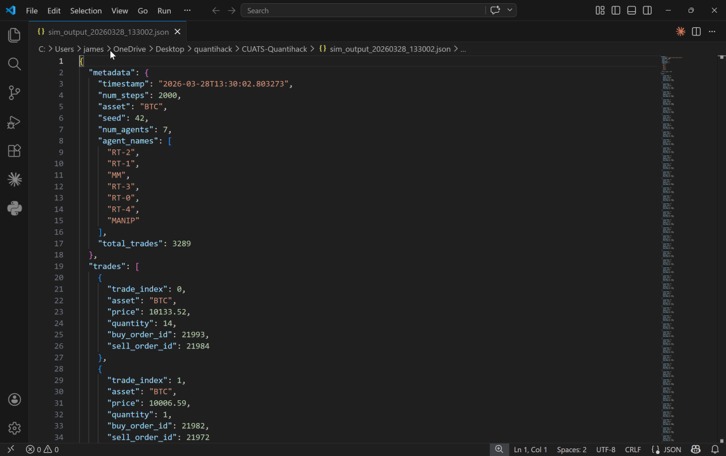Click the sell_order_id value 21972
726x456 pixels.
pos(198,437)
